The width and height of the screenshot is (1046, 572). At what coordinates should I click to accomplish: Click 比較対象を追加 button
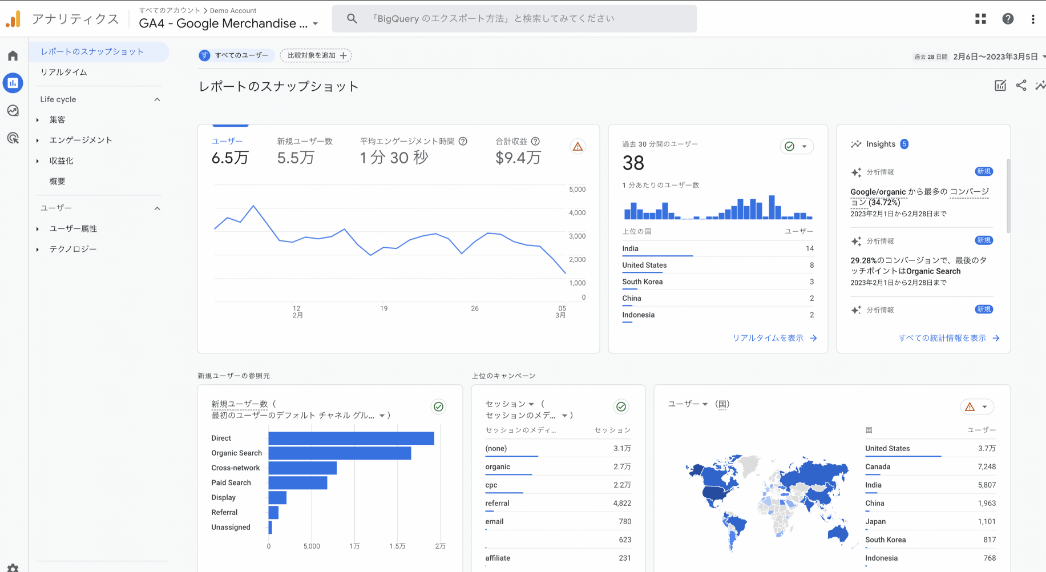316,55
